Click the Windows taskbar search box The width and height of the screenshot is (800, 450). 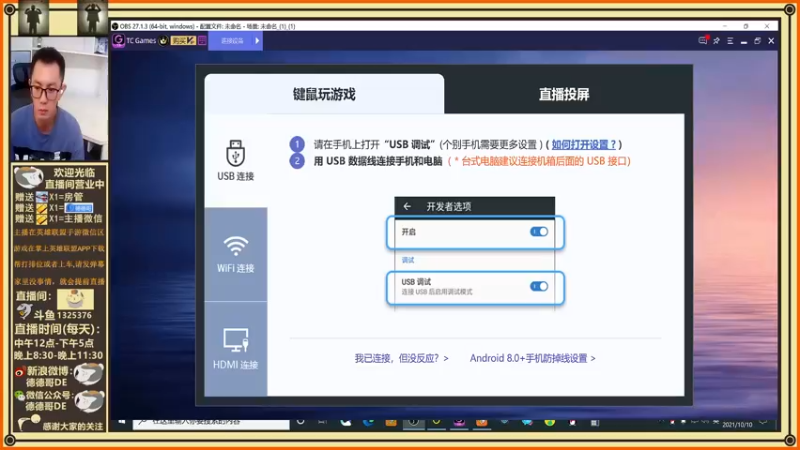211,423
